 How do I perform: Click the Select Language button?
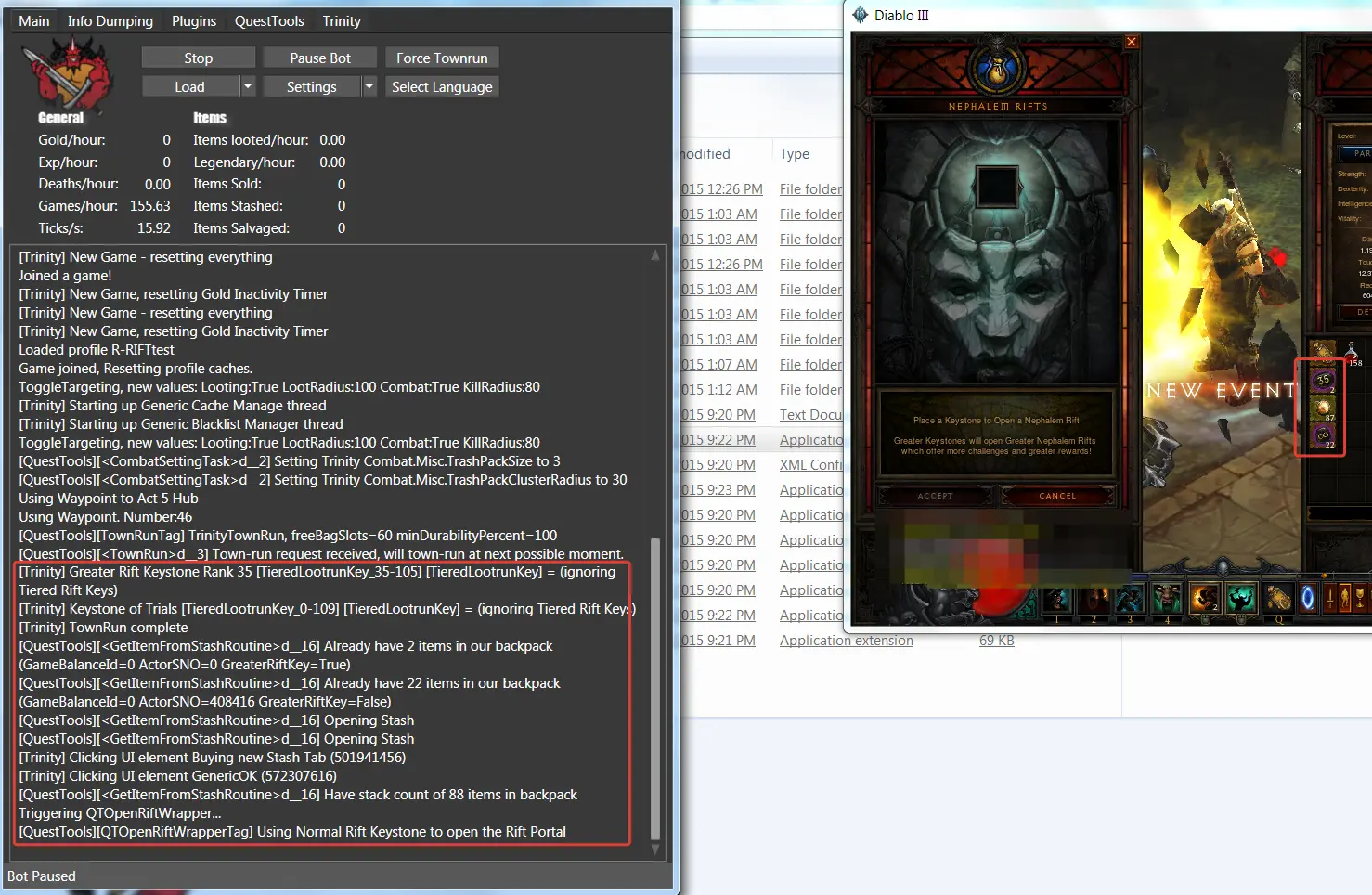(442, 86)
